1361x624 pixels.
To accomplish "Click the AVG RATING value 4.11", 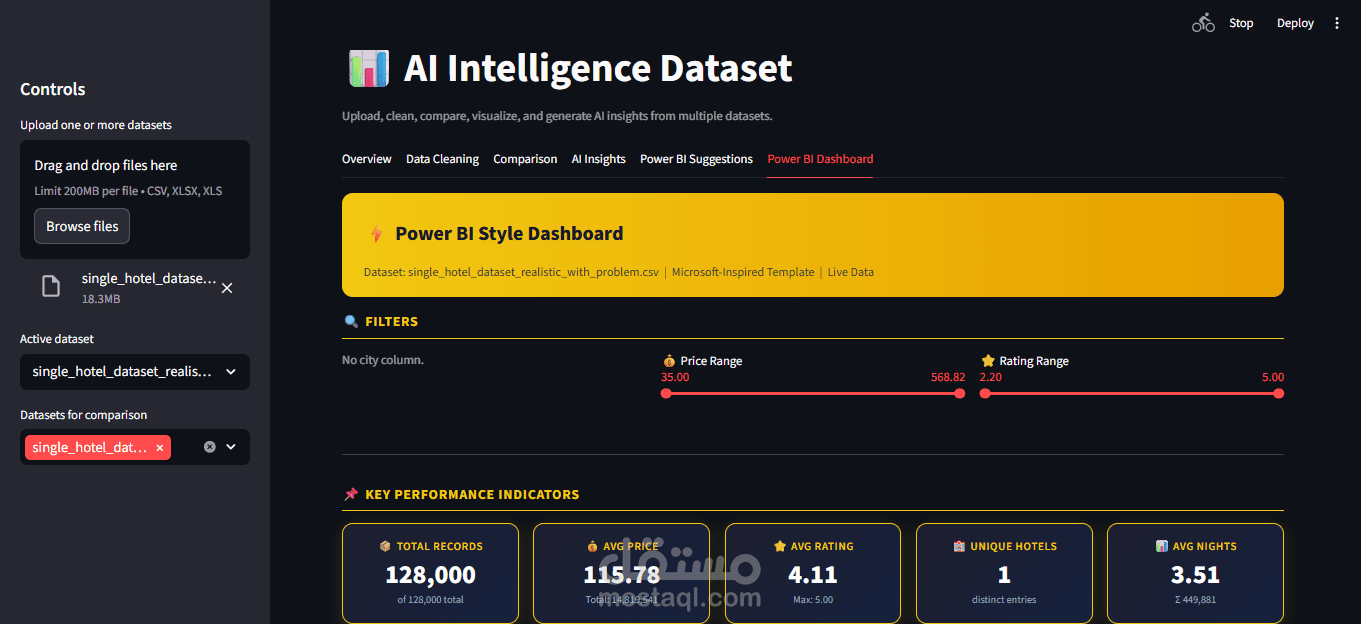I will click(x=812, y=575).
